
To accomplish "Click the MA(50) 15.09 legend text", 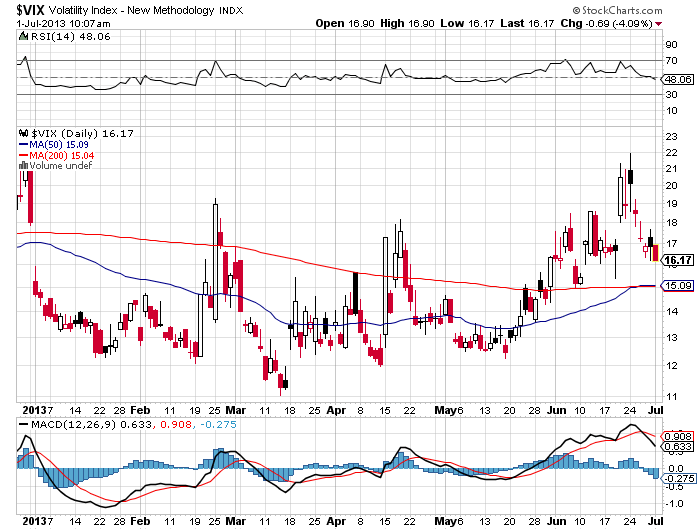I will click(x=59, y=145).
